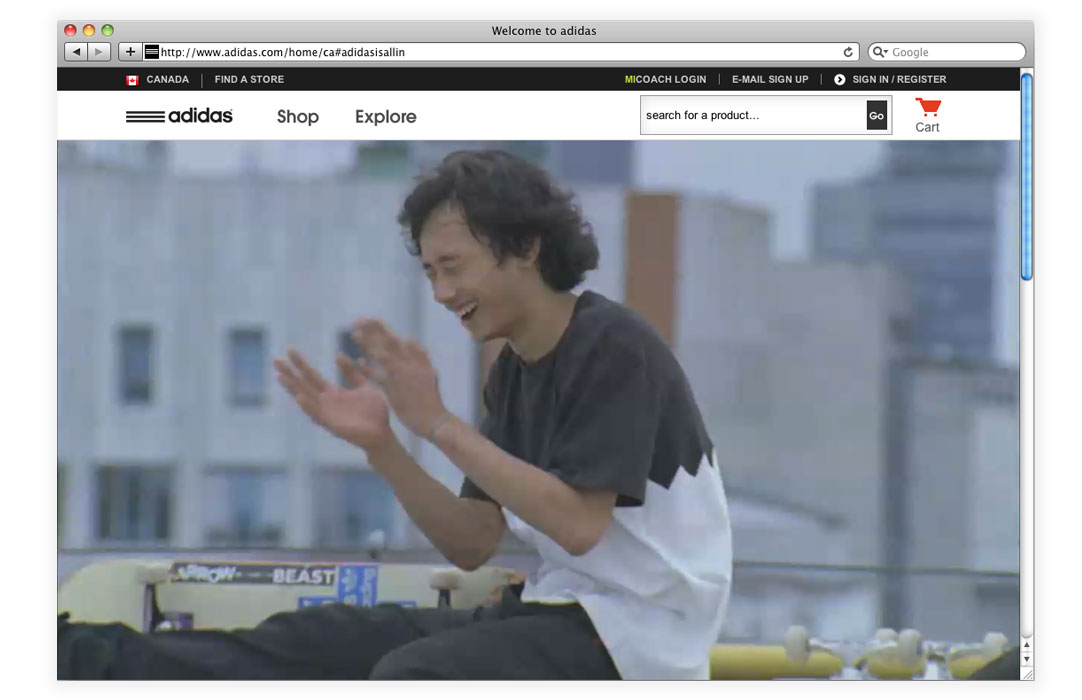Open the Google search magnifier dropdown
The width and height of the screenshot is (1082, 700).
(x=880, y=52)
